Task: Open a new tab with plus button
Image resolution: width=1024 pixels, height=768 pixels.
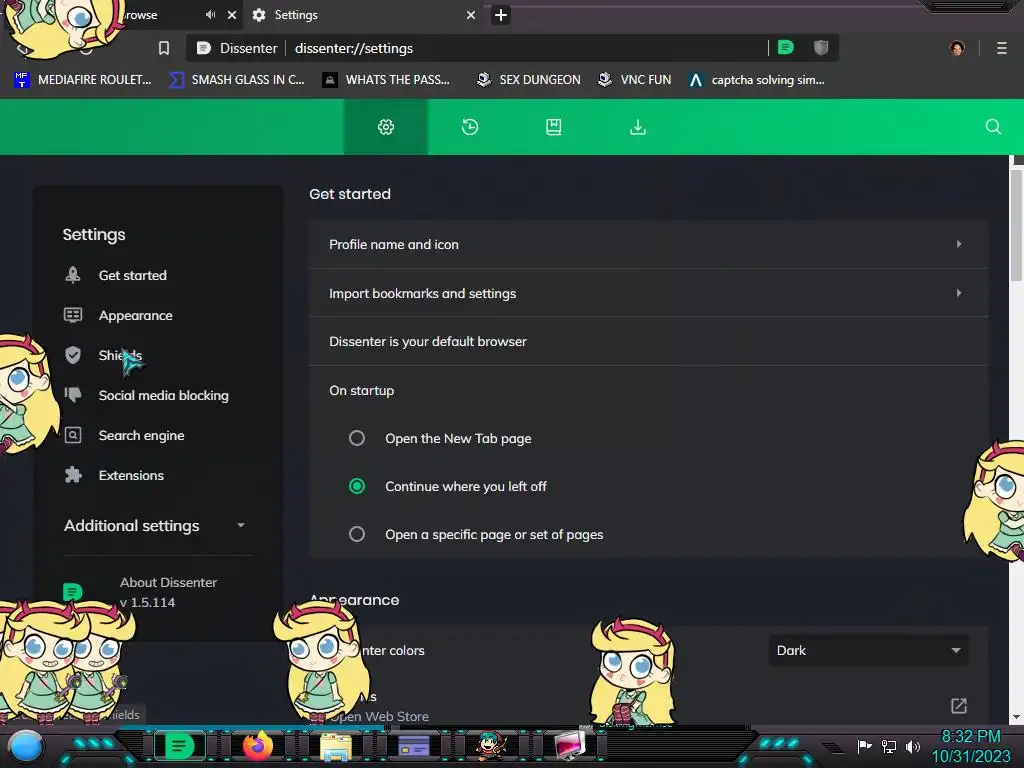Action: click(x=500, y=15)
